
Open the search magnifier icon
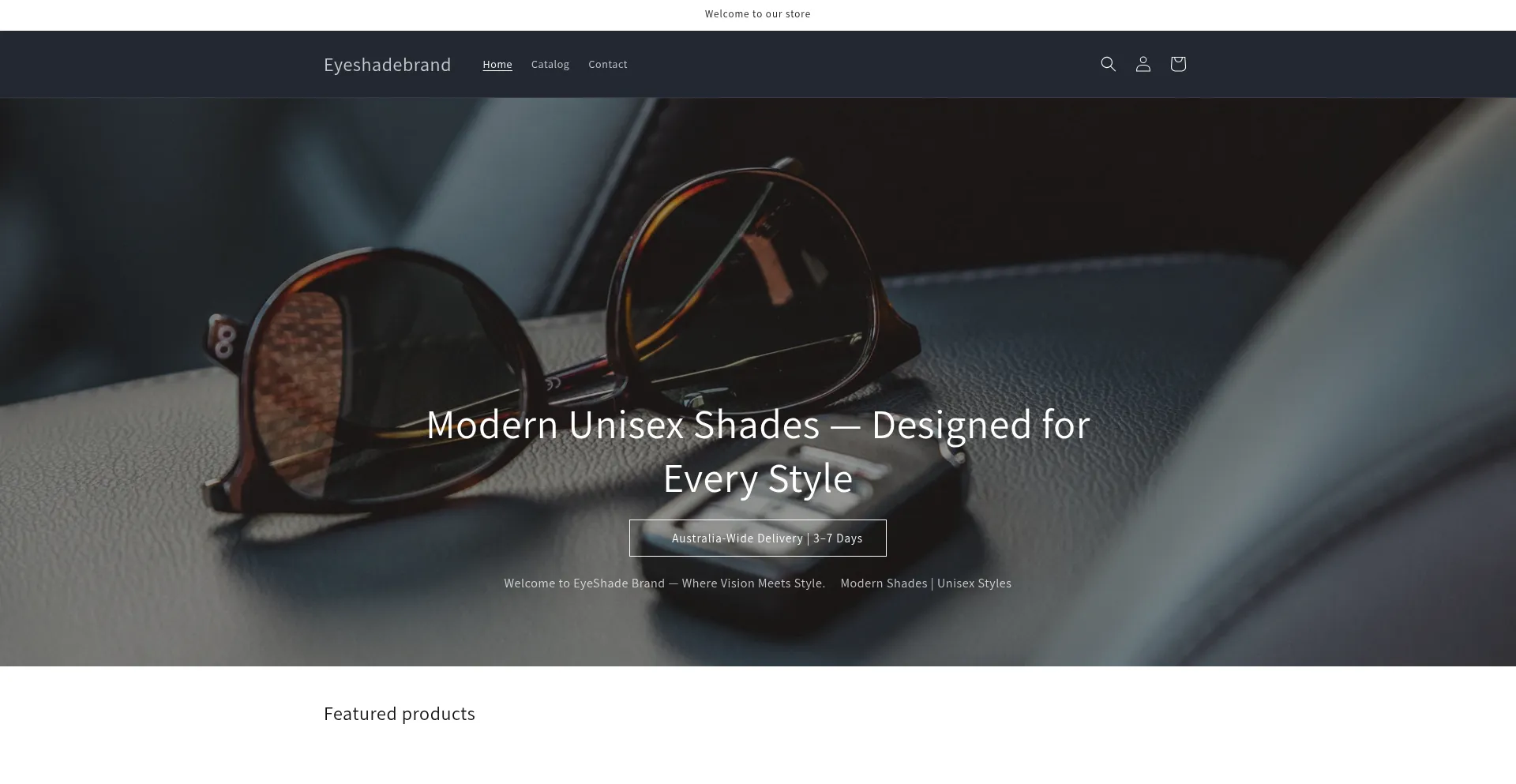(1108, 64)
